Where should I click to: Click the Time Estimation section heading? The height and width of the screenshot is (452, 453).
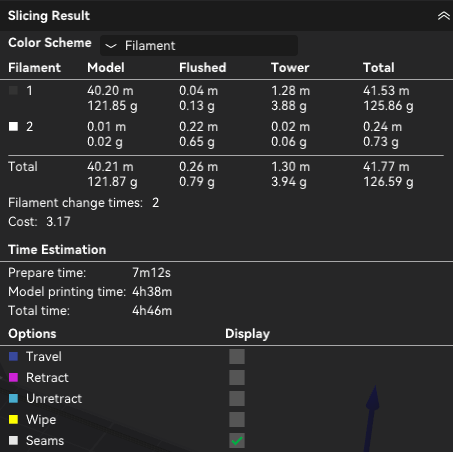[x=57, y=250]
